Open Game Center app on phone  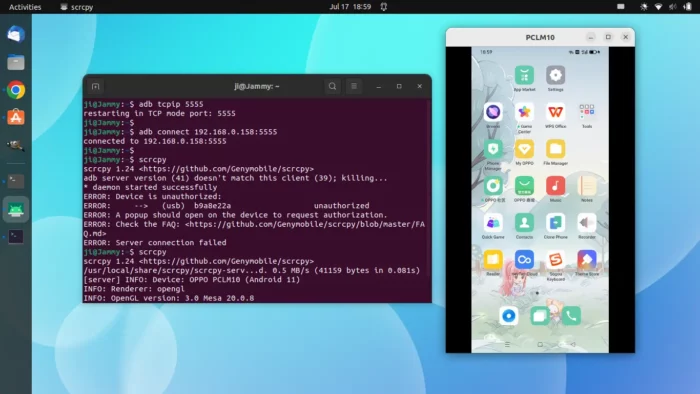pyautogui.click(x=524, y=112)
